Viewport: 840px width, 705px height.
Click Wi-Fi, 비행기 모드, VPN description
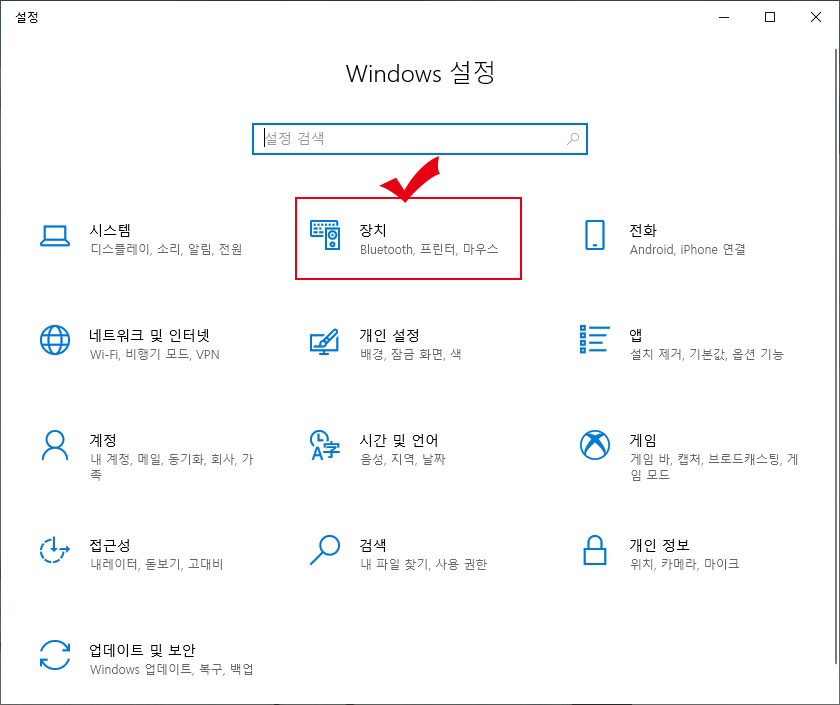click(x=155, y=354)
